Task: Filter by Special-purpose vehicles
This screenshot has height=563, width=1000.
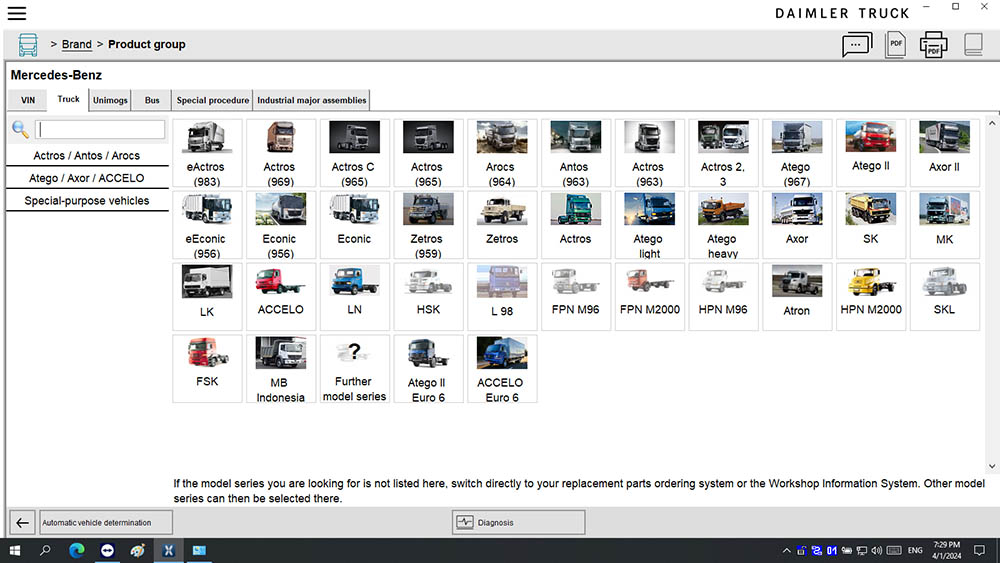Action: click(87, 200)
